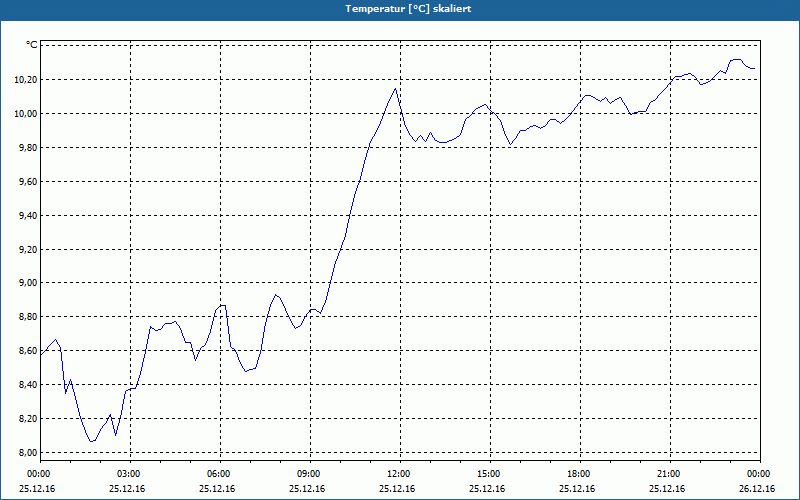Image resolution: width=800 pixels, height=500 pixels.
Task: Select the 10,20 y-axis value
Action: 28,80
